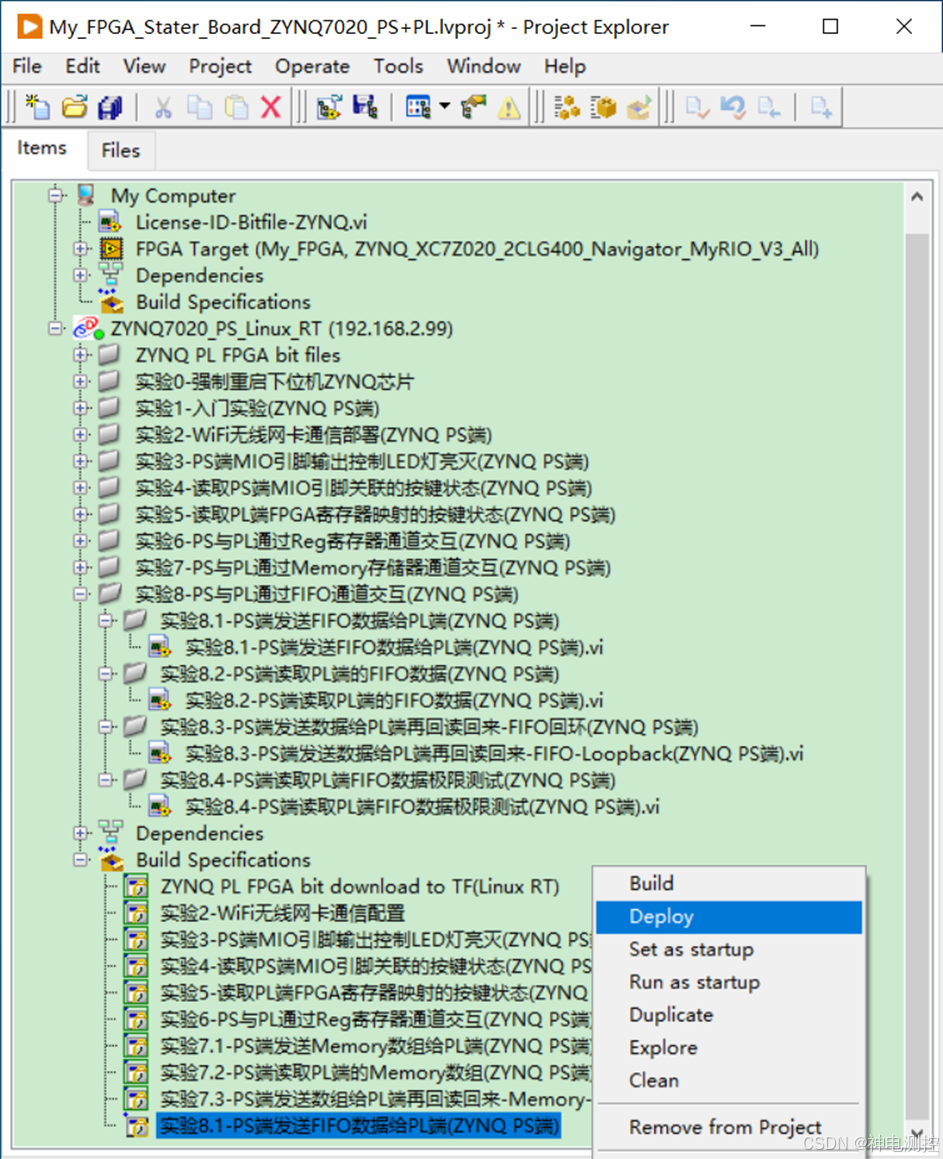
Task: Select License-ID-Bitfile-ZYNQ.vi in the tree
Action: point(251,222)
